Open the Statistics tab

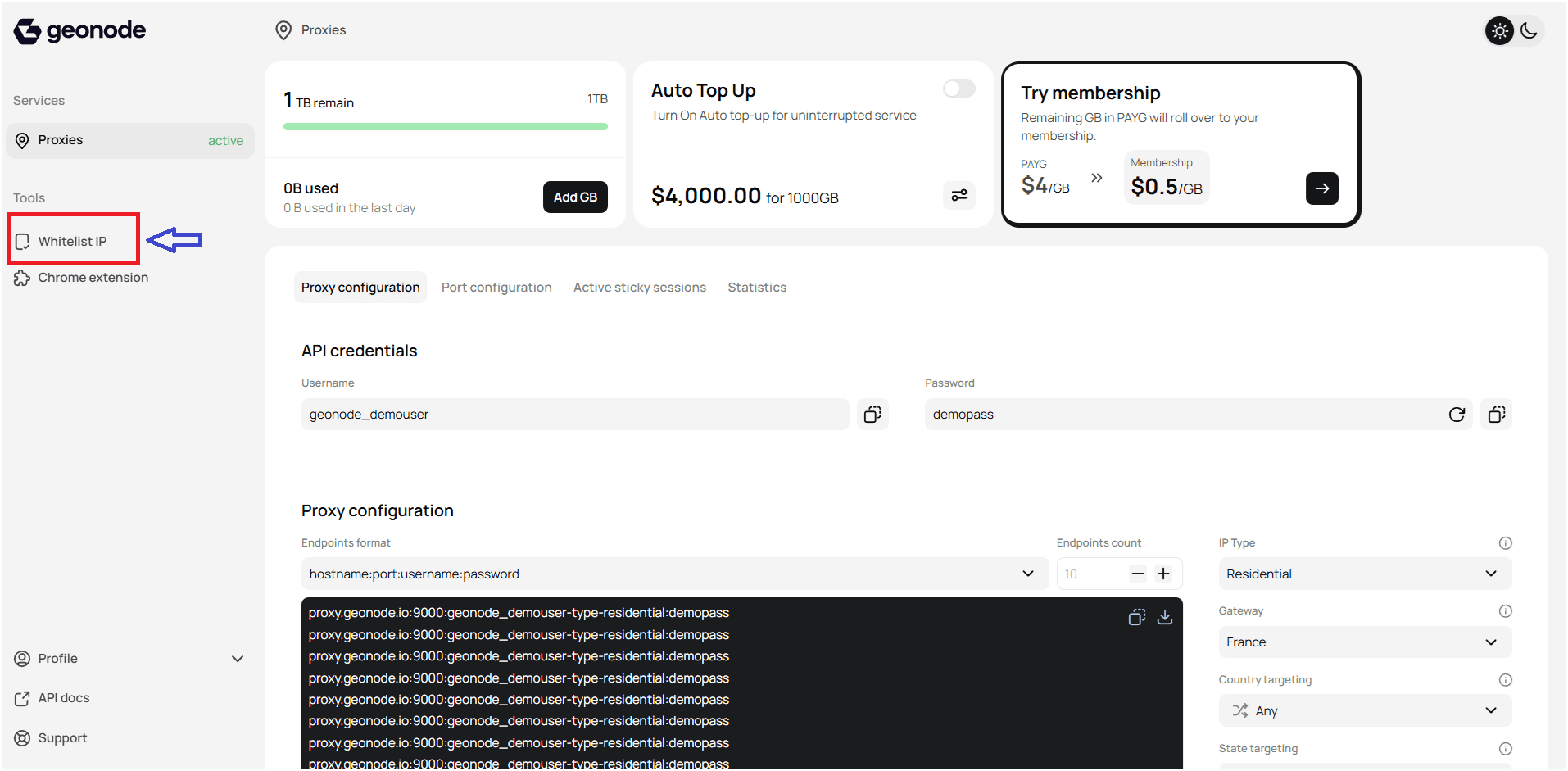tap(756, 287)
